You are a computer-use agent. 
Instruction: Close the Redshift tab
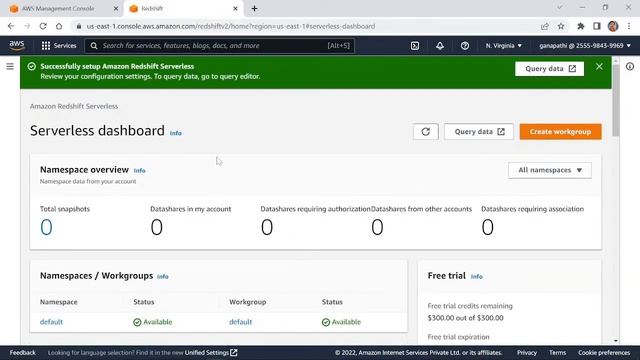point(235,9)
